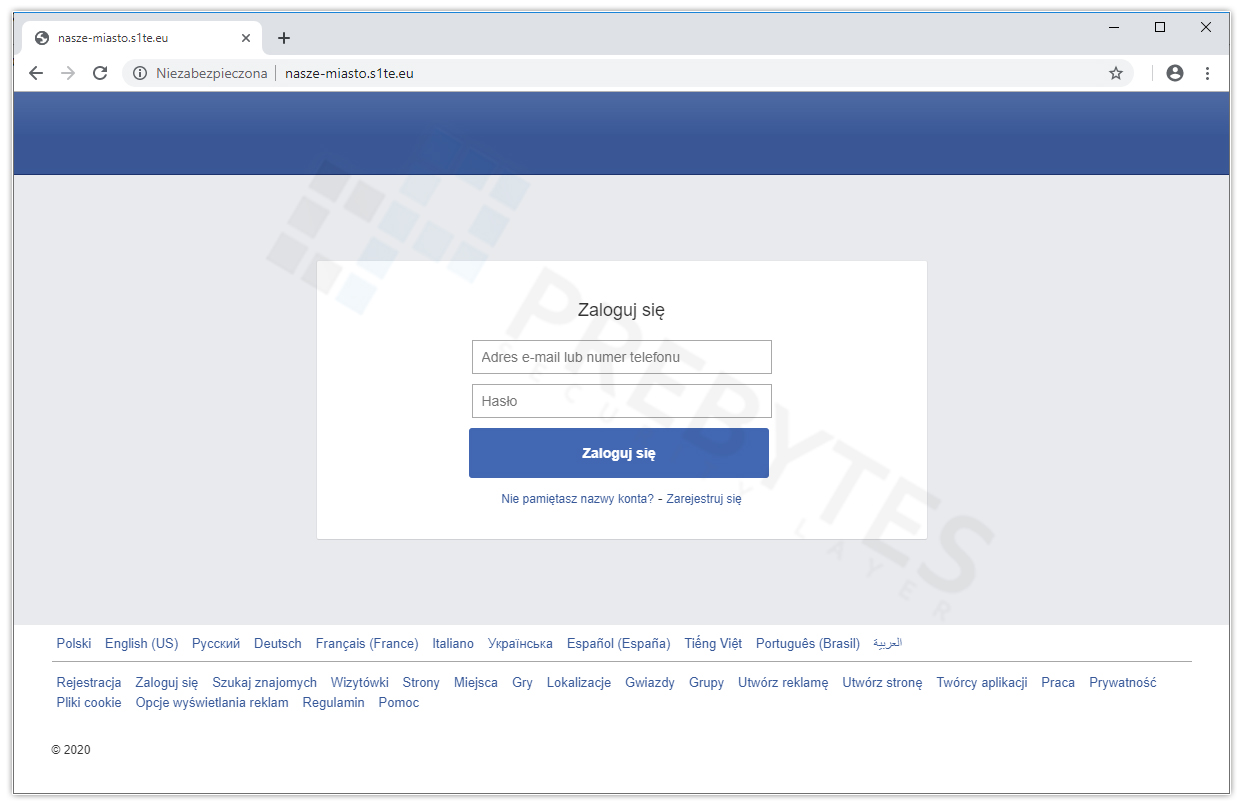This screenshot has height=809, width=1245.
Task: Open the Twórcy aplikacji footer link
Action: pyautogui.click(x=982, y=683)
